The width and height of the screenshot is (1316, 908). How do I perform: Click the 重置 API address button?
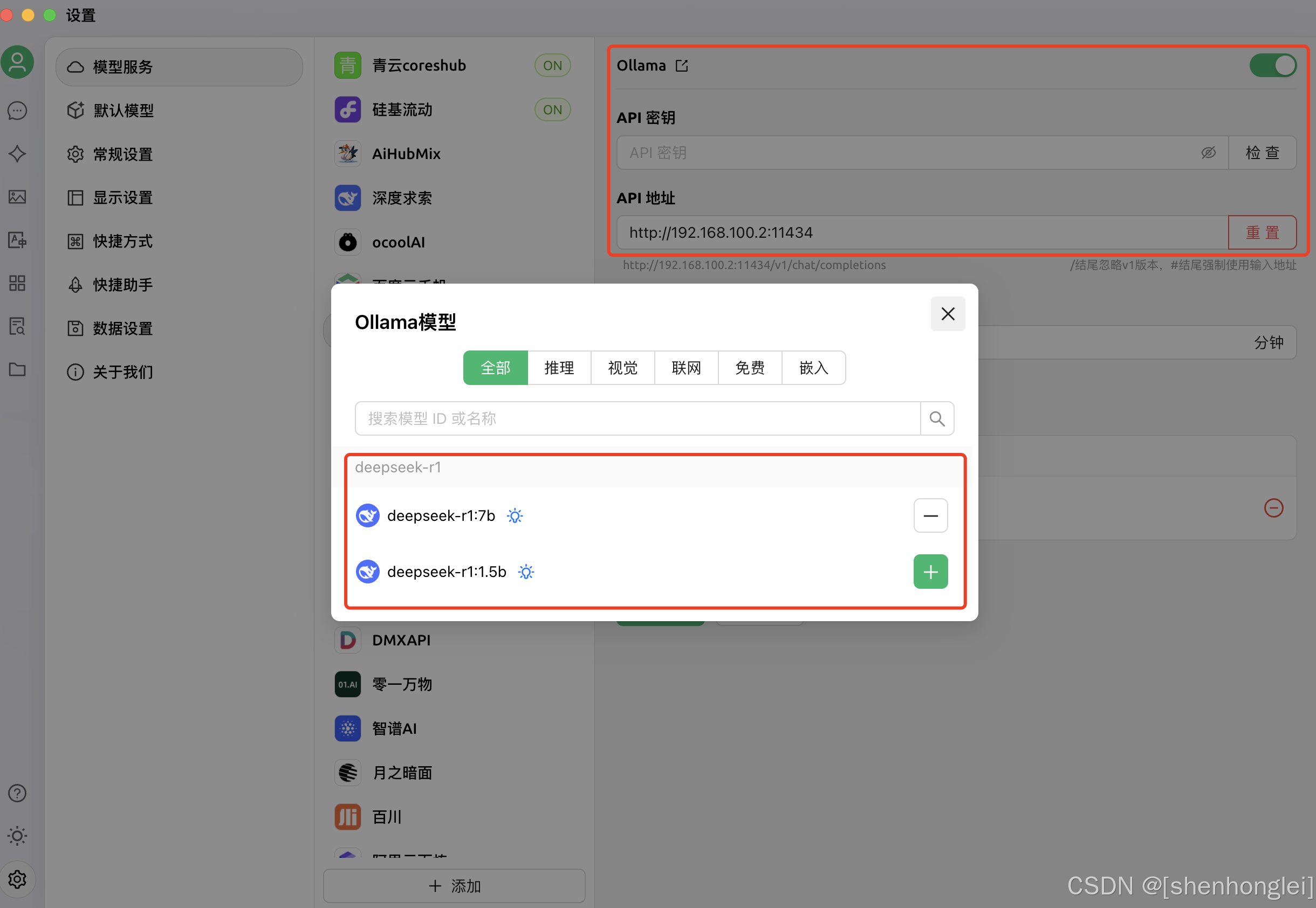(x=1262, y=233)
